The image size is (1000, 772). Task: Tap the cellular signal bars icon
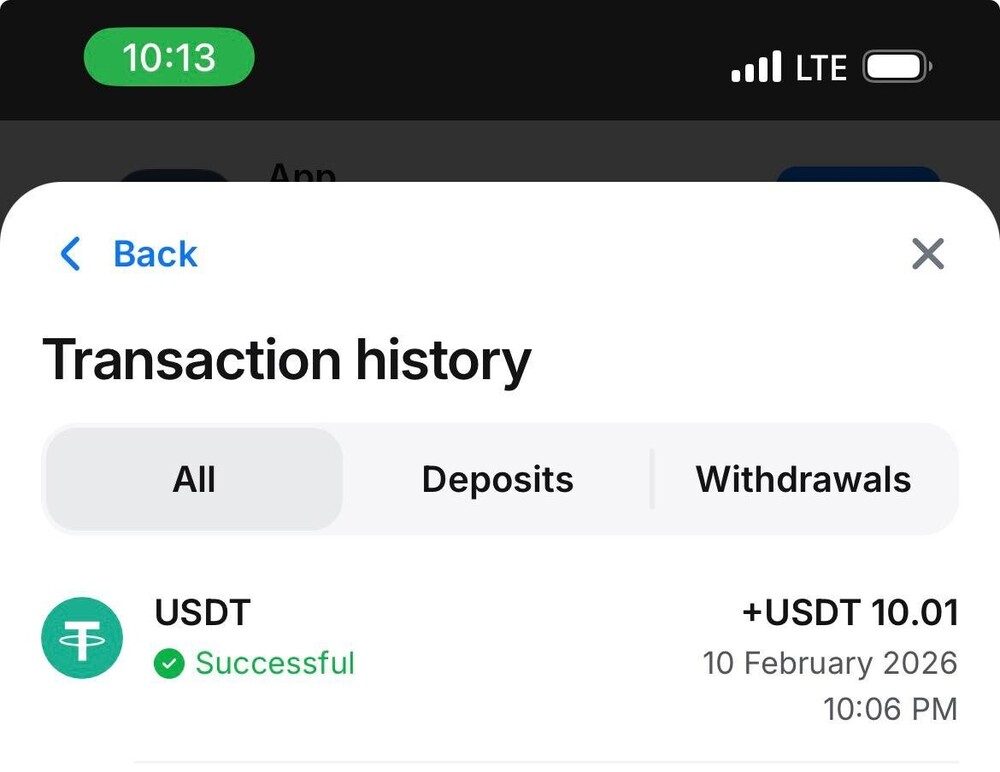[756, 68]
